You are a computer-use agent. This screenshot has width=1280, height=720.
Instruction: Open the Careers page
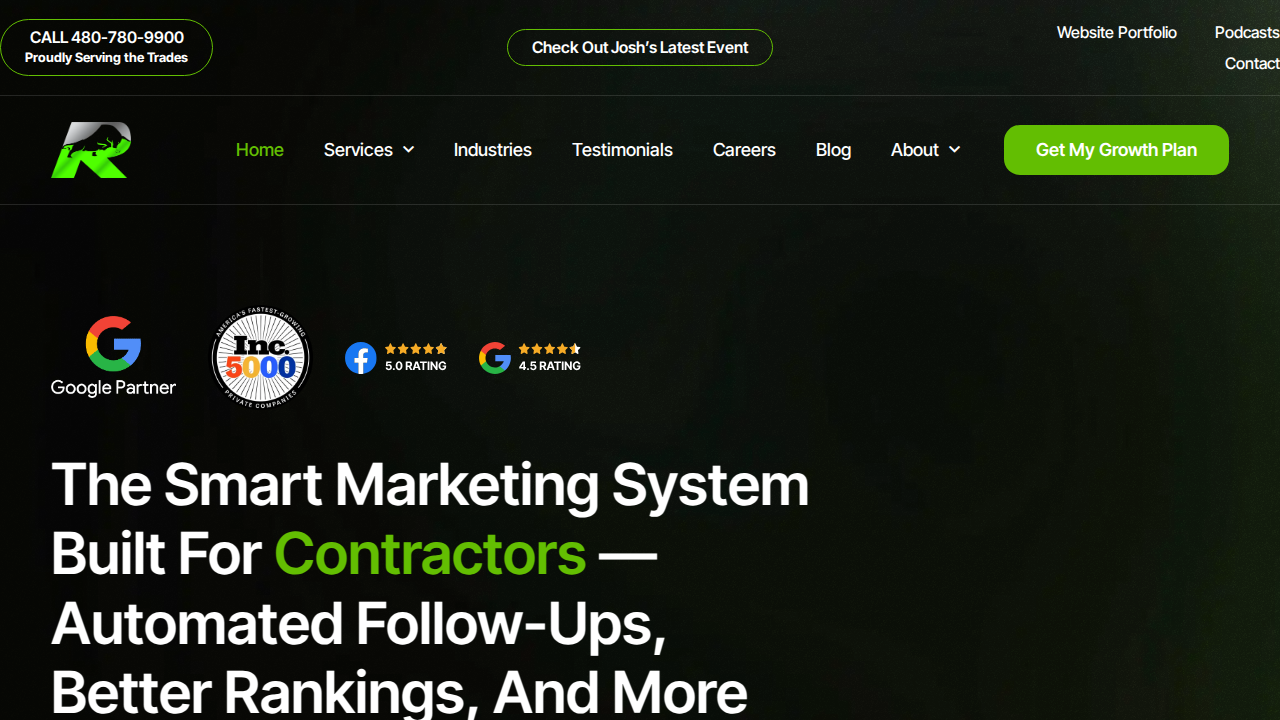(x=744, y=150)
